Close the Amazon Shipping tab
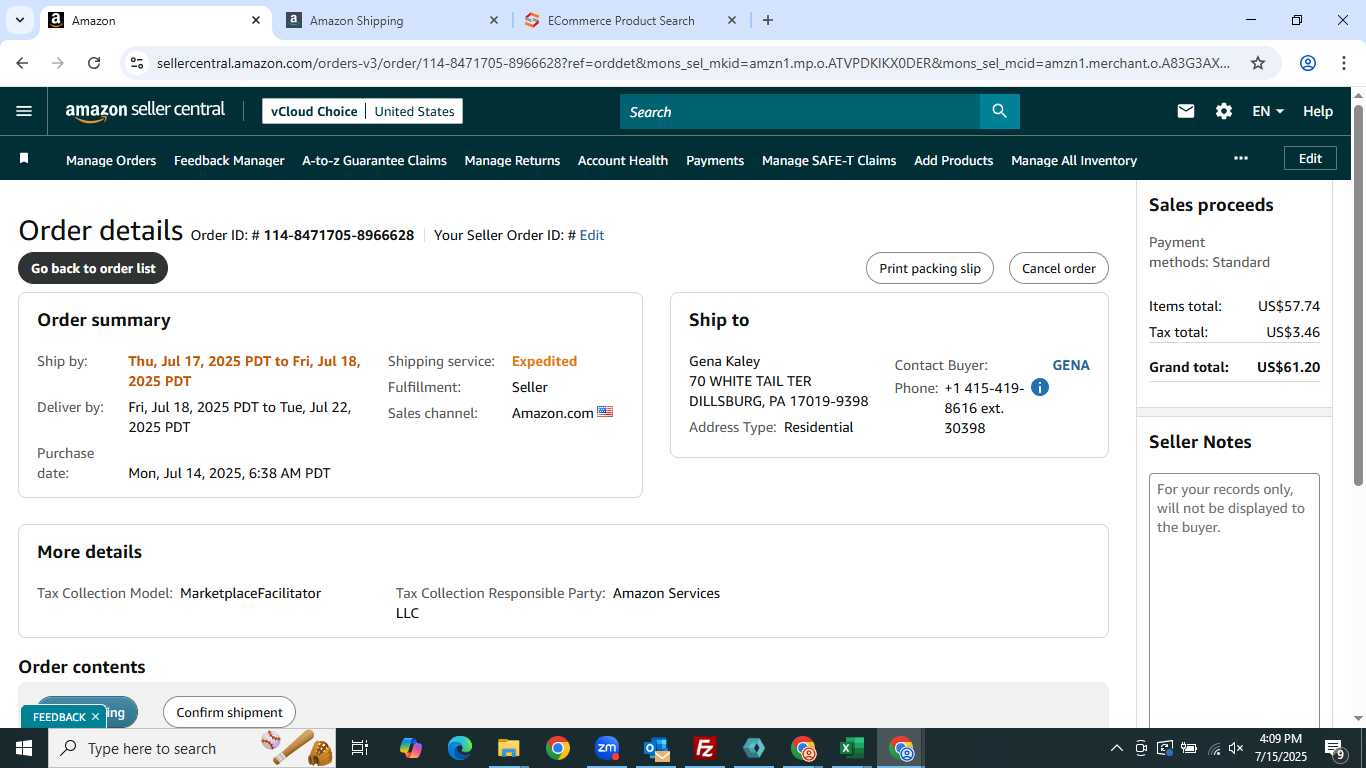 click(494, 20)
